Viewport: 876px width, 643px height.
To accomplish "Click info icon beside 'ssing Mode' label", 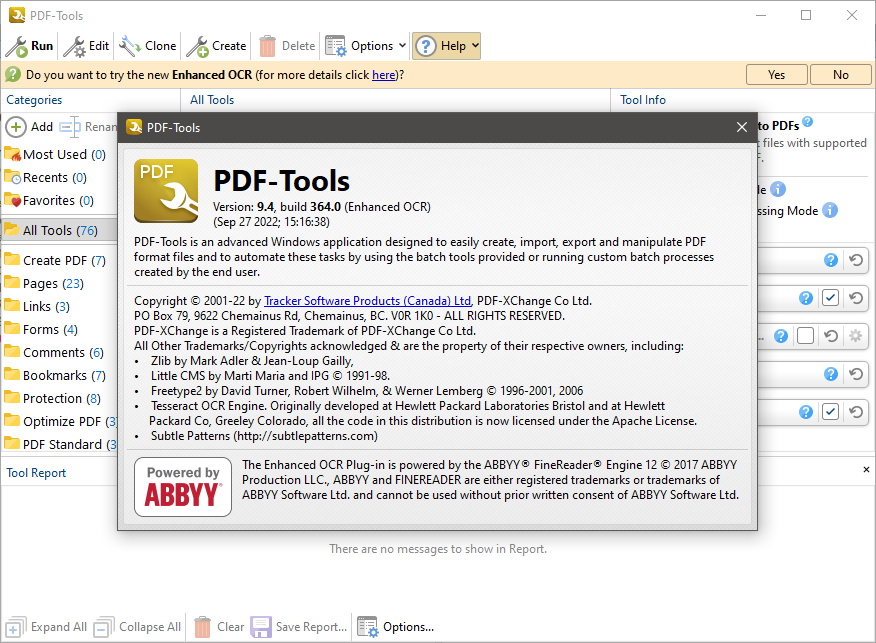I will click(x=830, y=210).
